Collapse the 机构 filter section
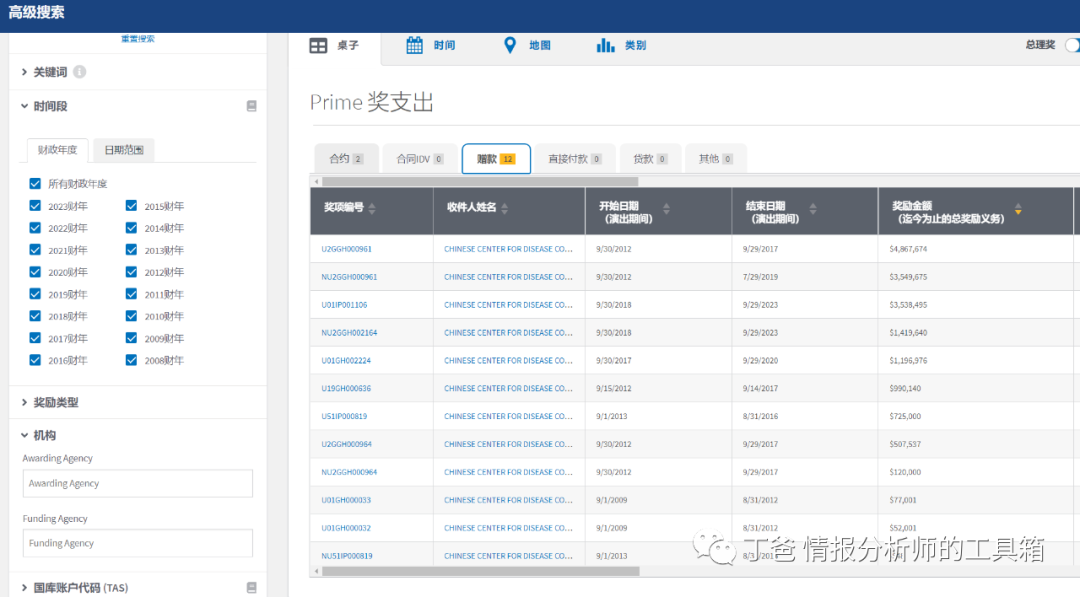Viewport: 1080px width, 597px height. click(39, 435)
